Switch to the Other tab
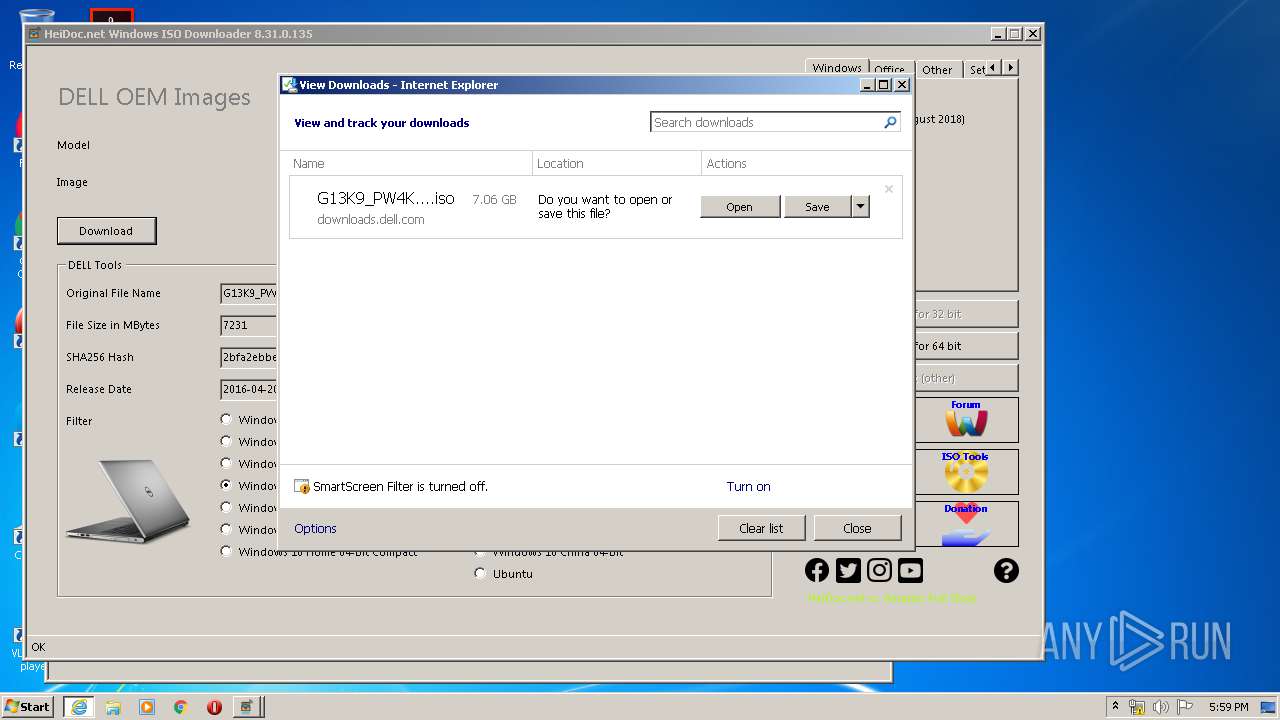Screen dimensions: 1280x720 pyautogui.click(x=937, y=70)
